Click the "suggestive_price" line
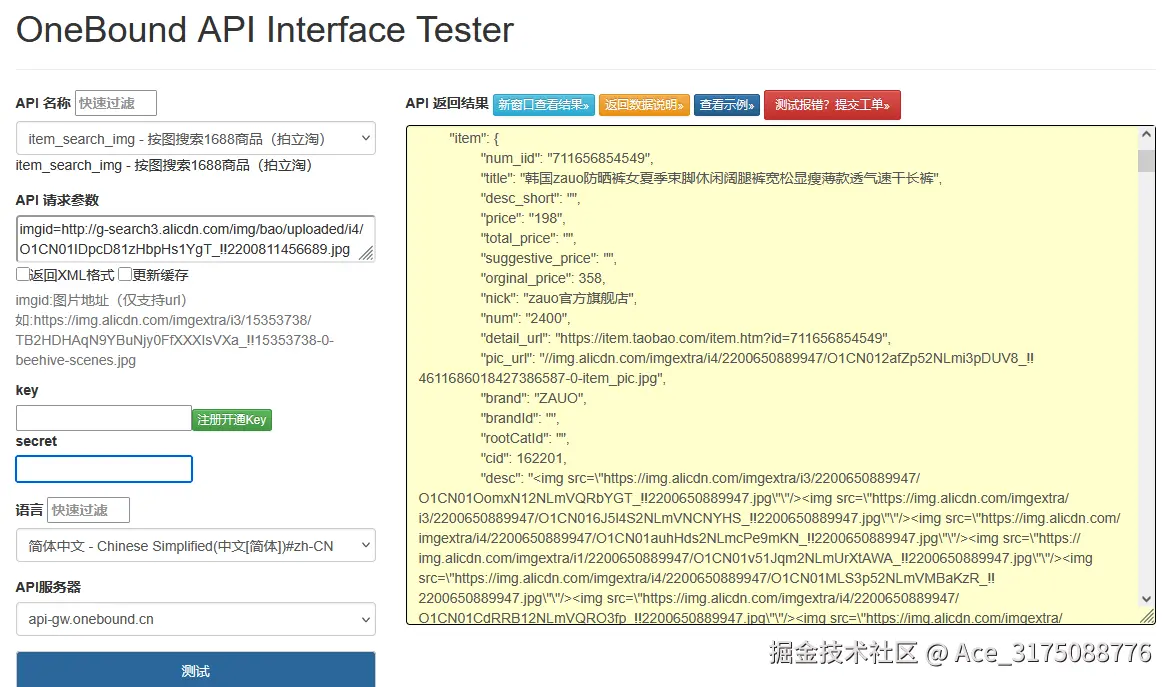 coord(548,258)
